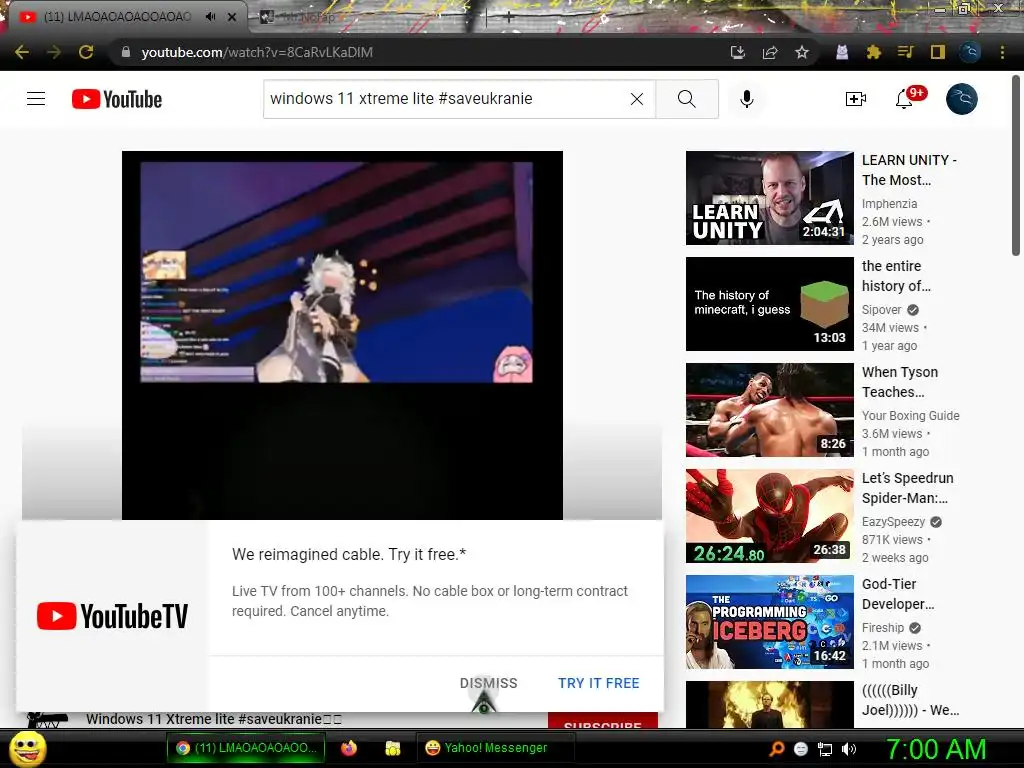1024x768 pixels.
Task: Mute the tab via its speaker icon
Action: click(x=210, y=16)
